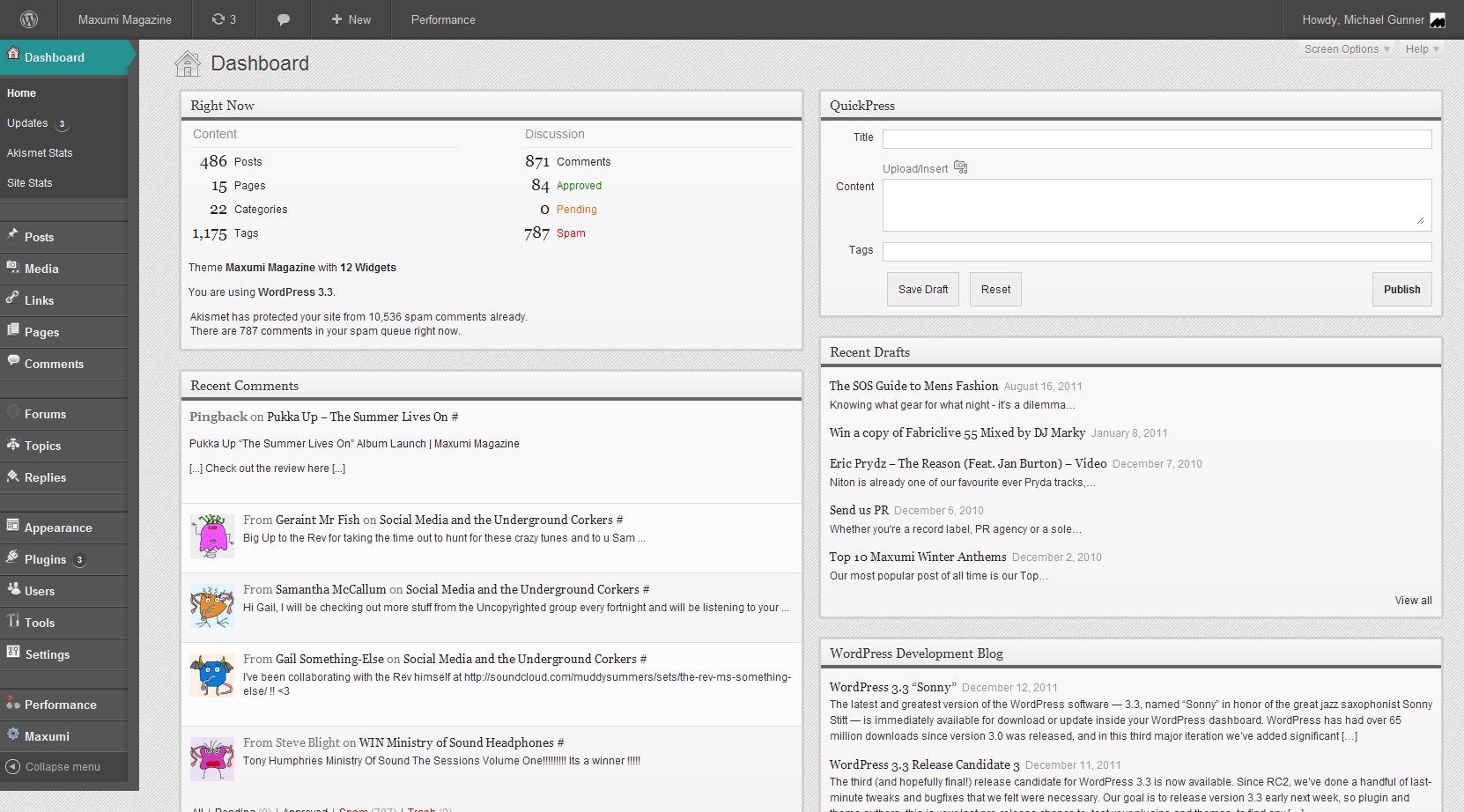
Task: Open the updates icon showing 3
Action: tap(224, 19)
